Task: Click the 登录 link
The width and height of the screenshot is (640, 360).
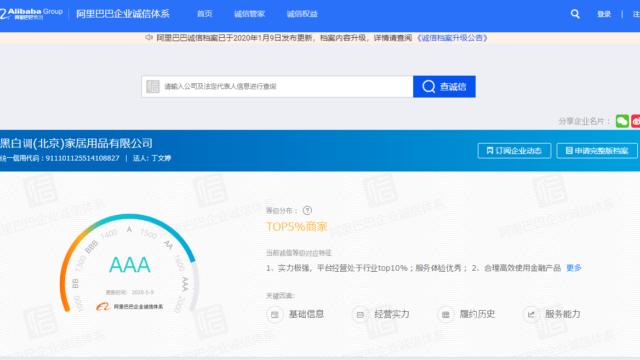Action: [x=604, y=14]
